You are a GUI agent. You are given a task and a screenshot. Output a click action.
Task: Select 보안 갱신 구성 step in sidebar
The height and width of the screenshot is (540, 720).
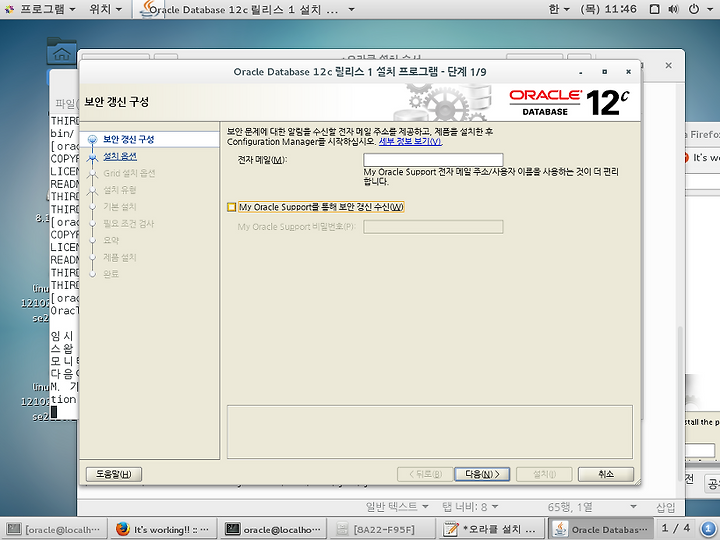coord(129,139)
